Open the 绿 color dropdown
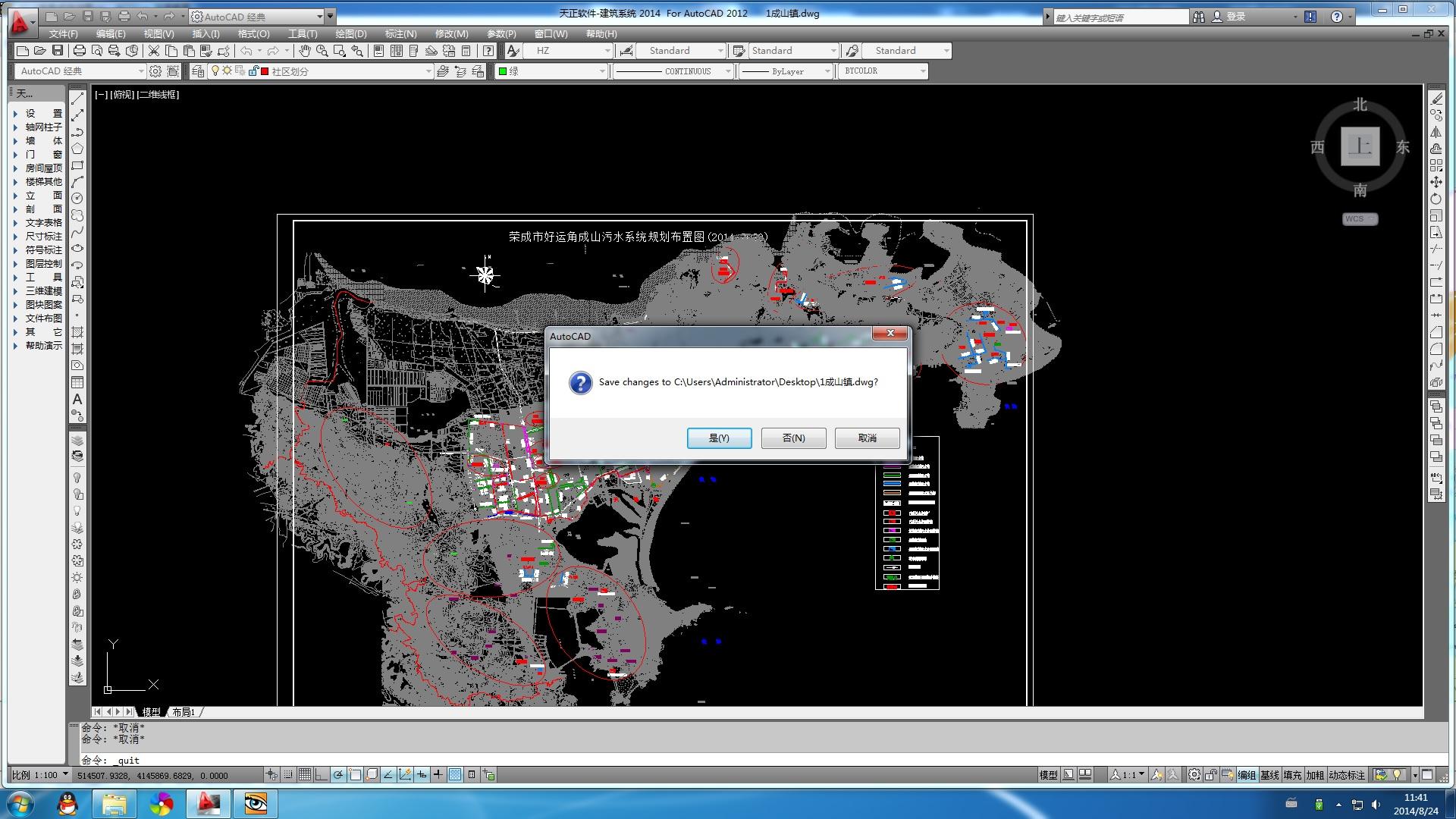 pos(602,71)
